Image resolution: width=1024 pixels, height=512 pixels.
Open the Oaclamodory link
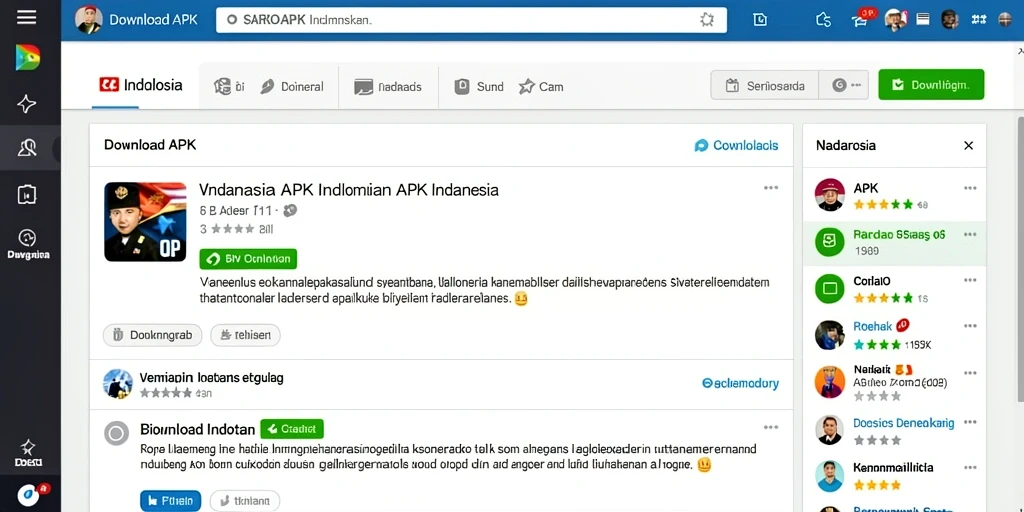[x=740, y=383]
